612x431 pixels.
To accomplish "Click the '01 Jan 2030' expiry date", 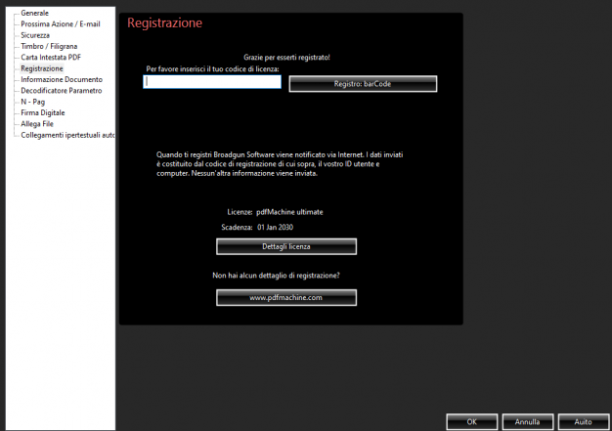I will 275,227.
